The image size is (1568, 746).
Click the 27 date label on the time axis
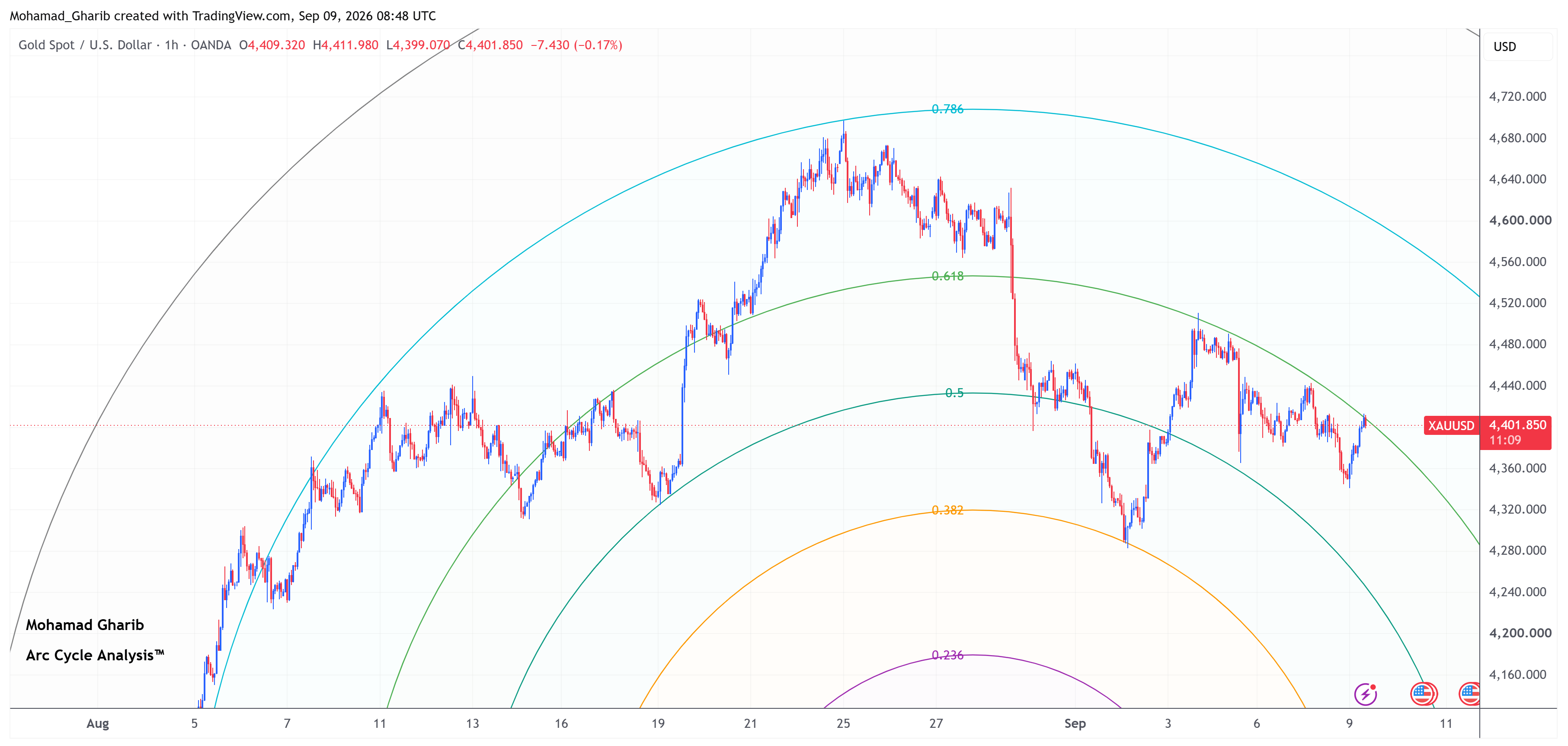[936, 724]
